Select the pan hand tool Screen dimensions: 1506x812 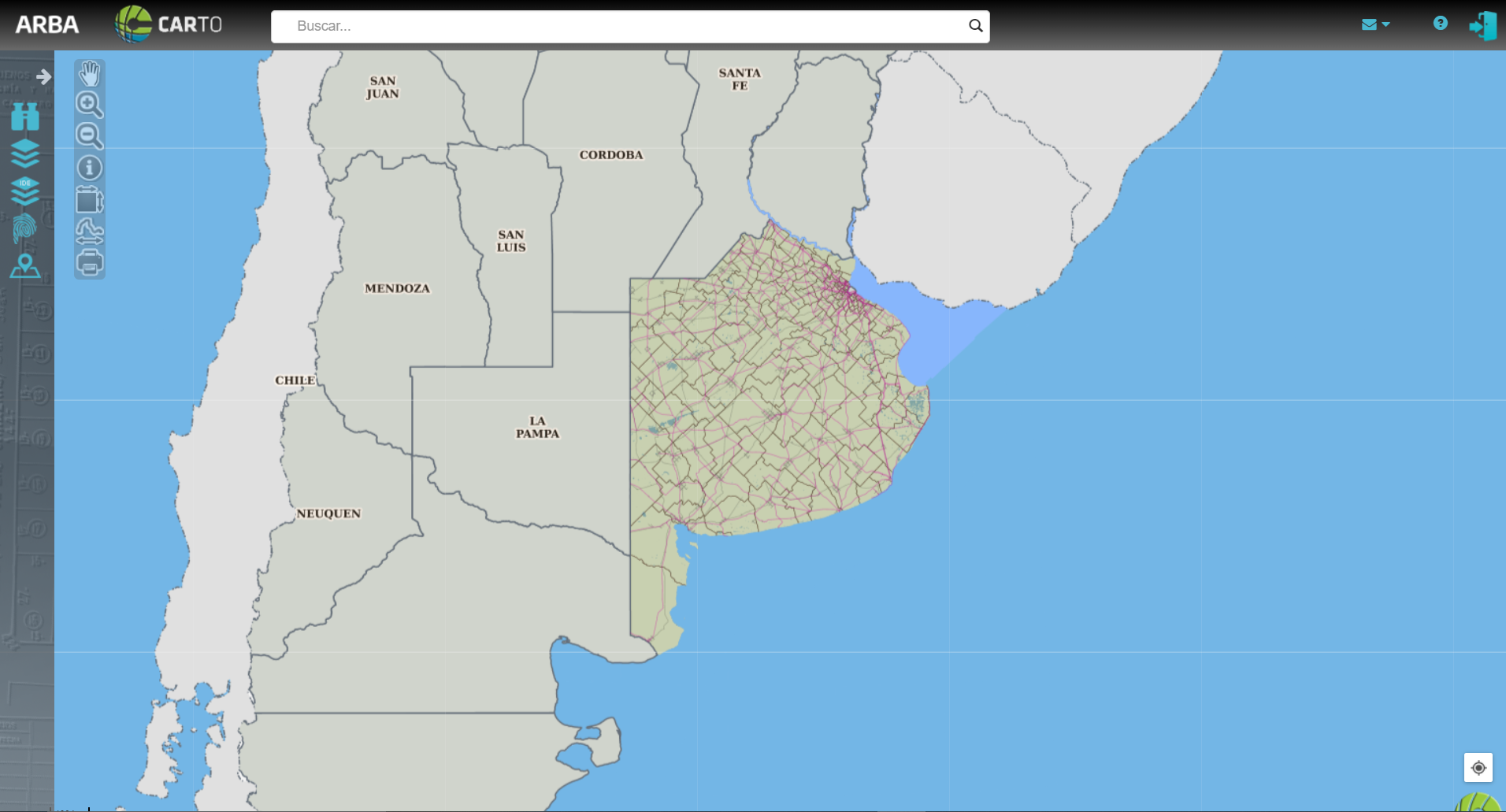point(89,73)
